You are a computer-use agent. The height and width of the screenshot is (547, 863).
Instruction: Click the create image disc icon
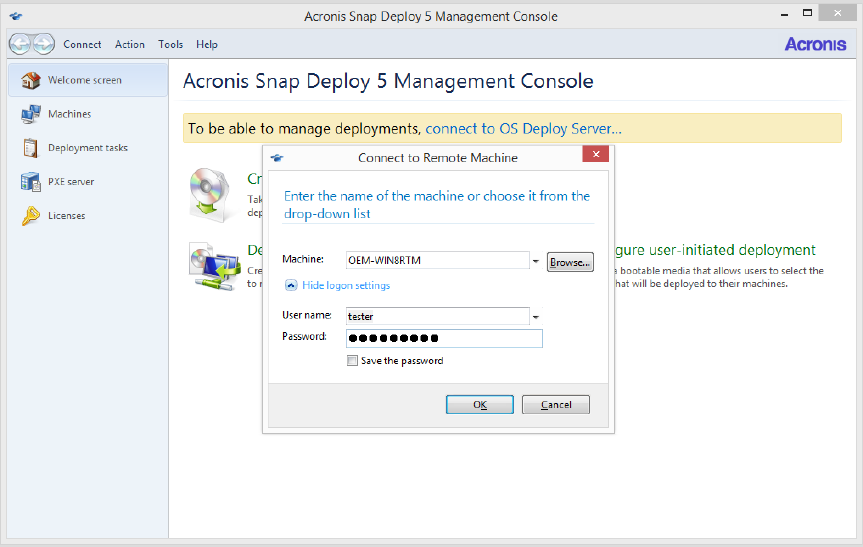tap(209, 194)
